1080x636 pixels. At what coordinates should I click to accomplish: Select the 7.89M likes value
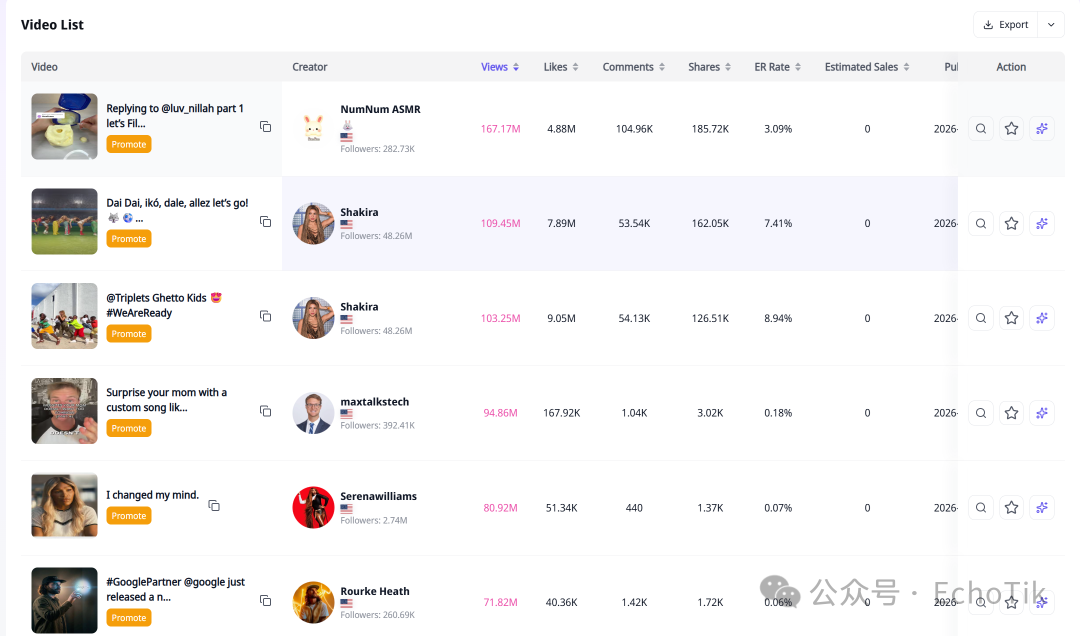pyautogui.click(x=561, y=223)
